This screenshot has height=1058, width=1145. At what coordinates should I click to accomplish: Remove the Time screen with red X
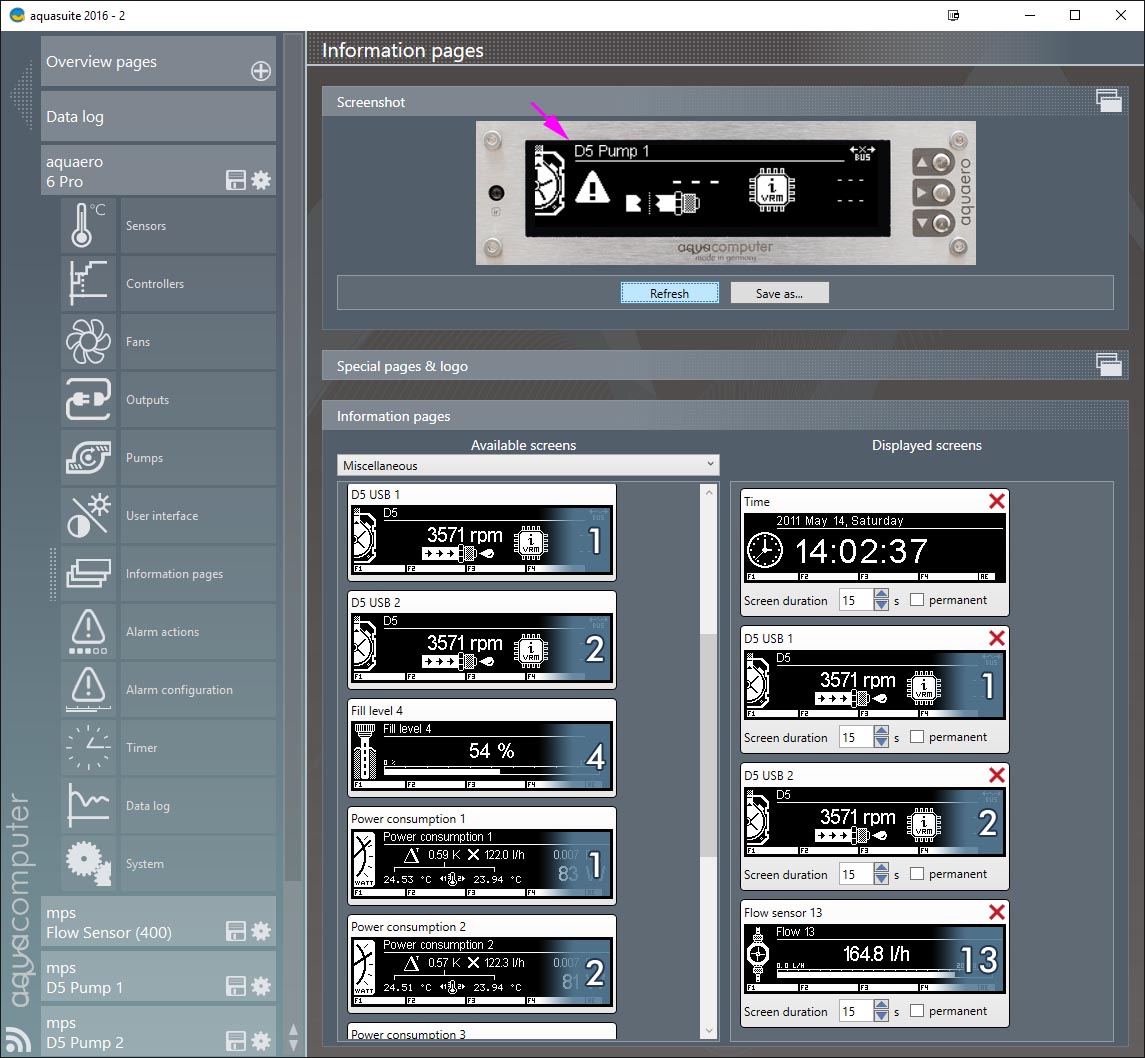tap(996, 501)
